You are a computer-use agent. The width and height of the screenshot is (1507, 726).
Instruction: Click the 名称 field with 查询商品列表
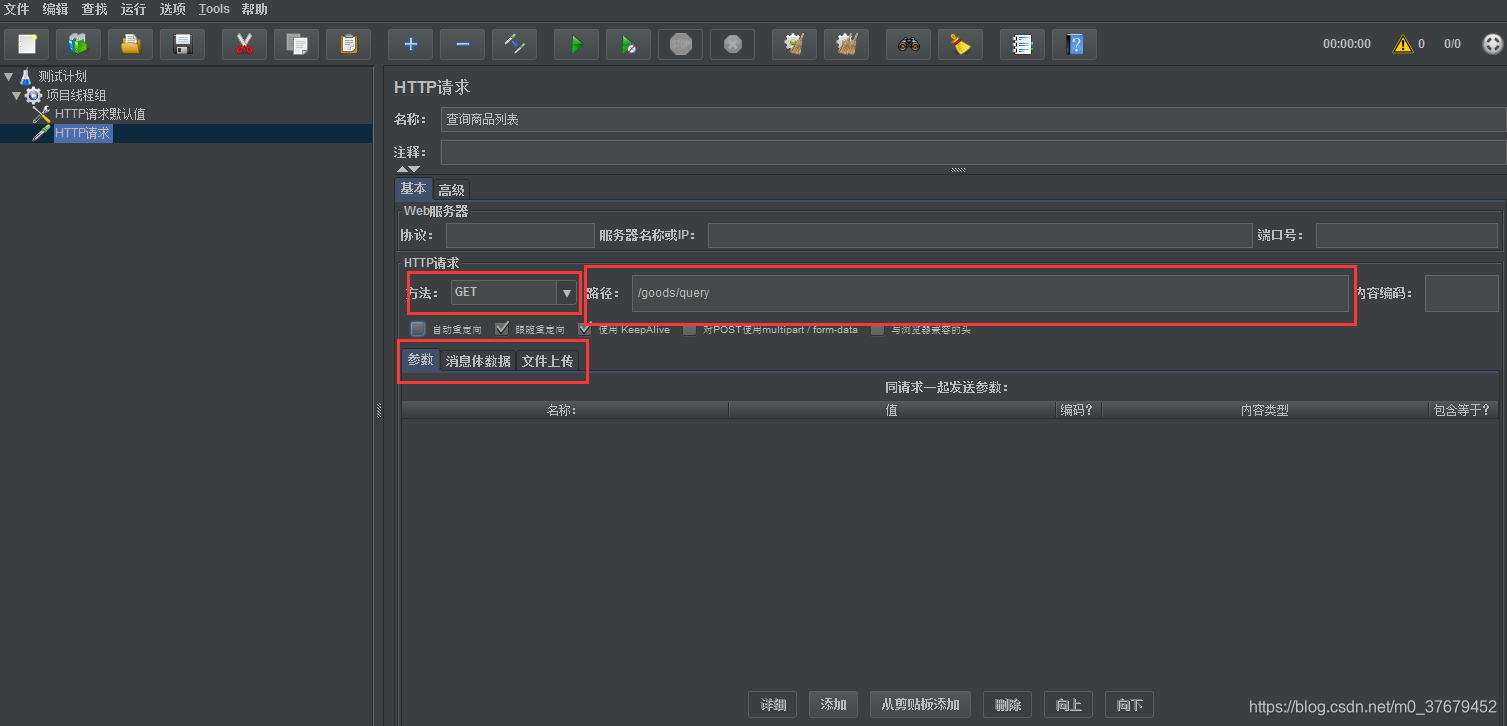tap(973, 119)
